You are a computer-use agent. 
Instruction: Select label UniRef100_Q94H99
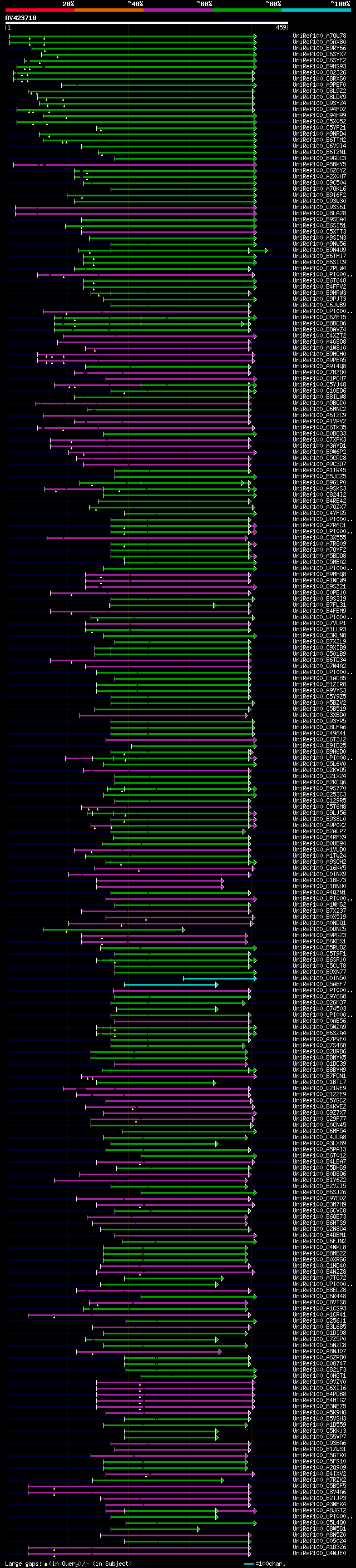[319, 115]
